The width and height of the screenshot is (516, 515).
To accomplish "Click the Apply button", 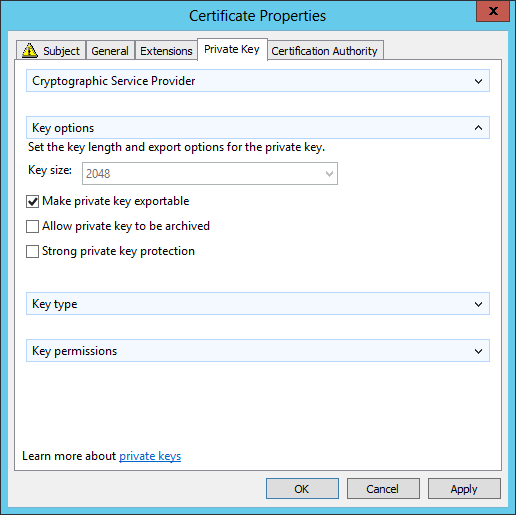I will [x=464, y=489].
